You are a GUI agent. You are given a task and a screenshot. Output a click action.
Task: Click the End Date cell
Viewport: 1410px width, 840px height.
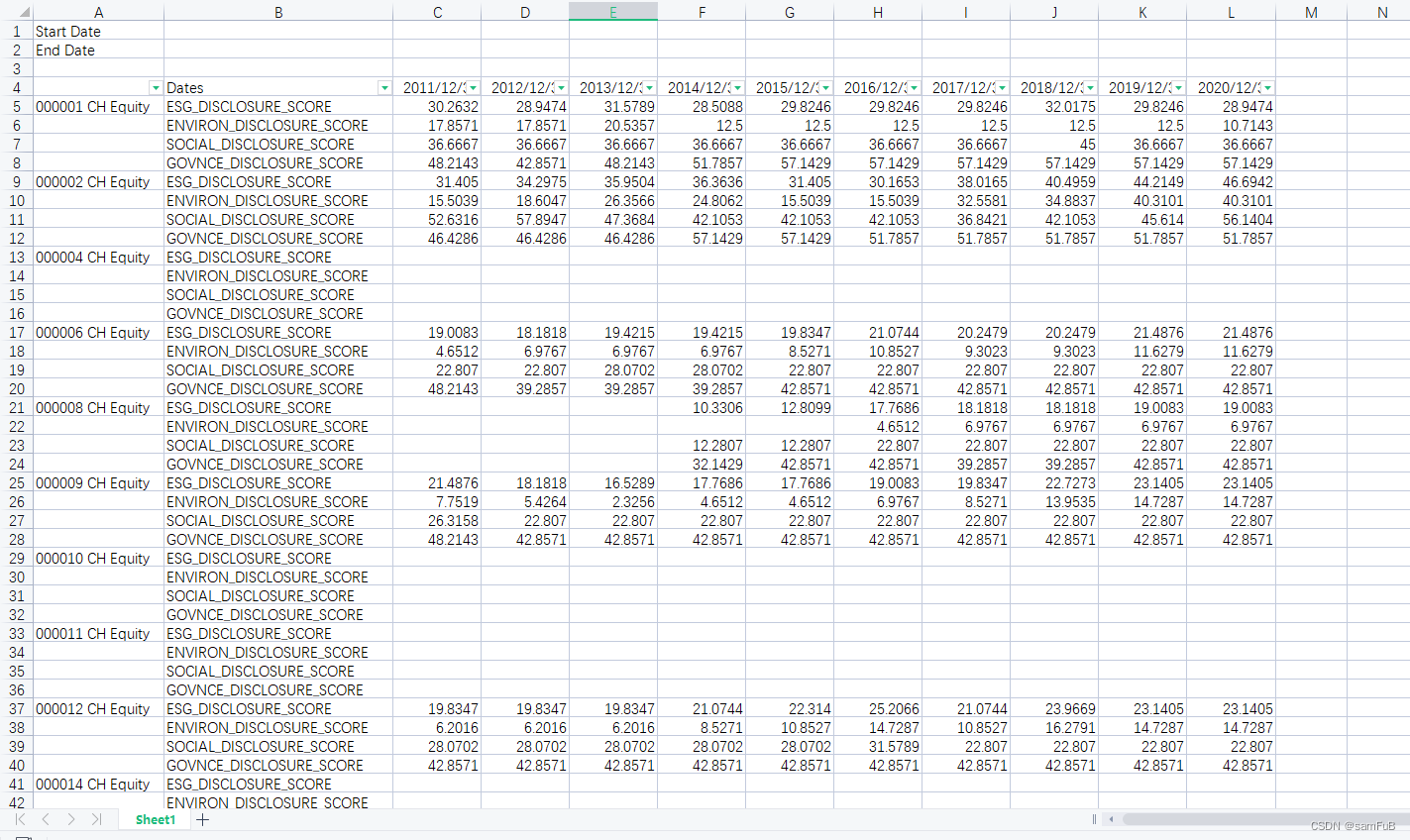tap(98, 51)
